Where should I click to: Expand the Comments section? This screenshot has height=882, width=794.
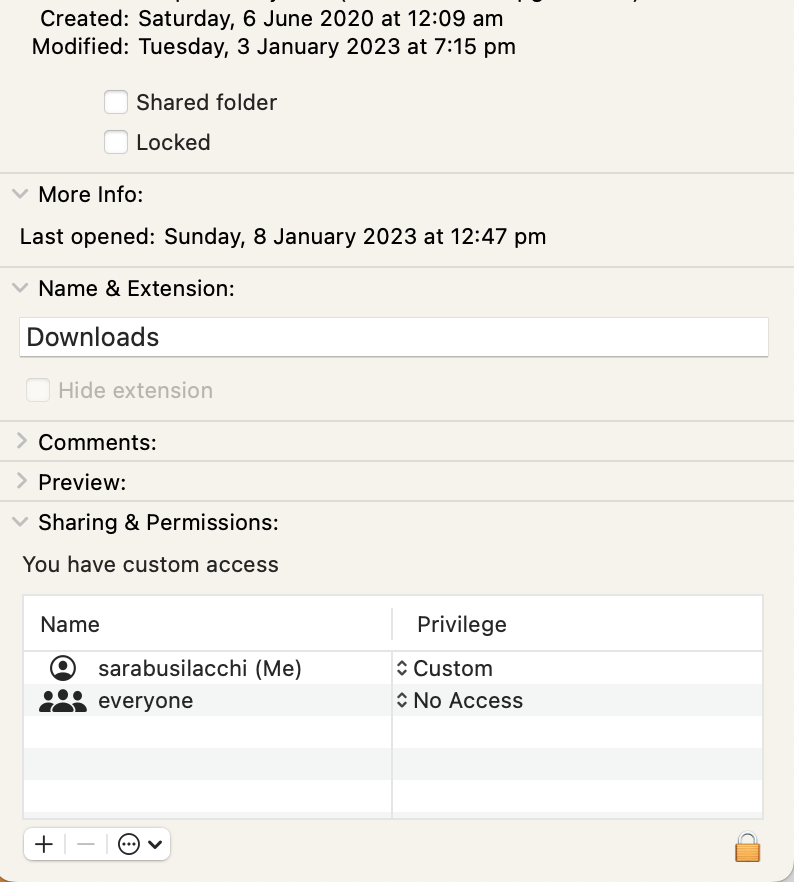(21, 441)
